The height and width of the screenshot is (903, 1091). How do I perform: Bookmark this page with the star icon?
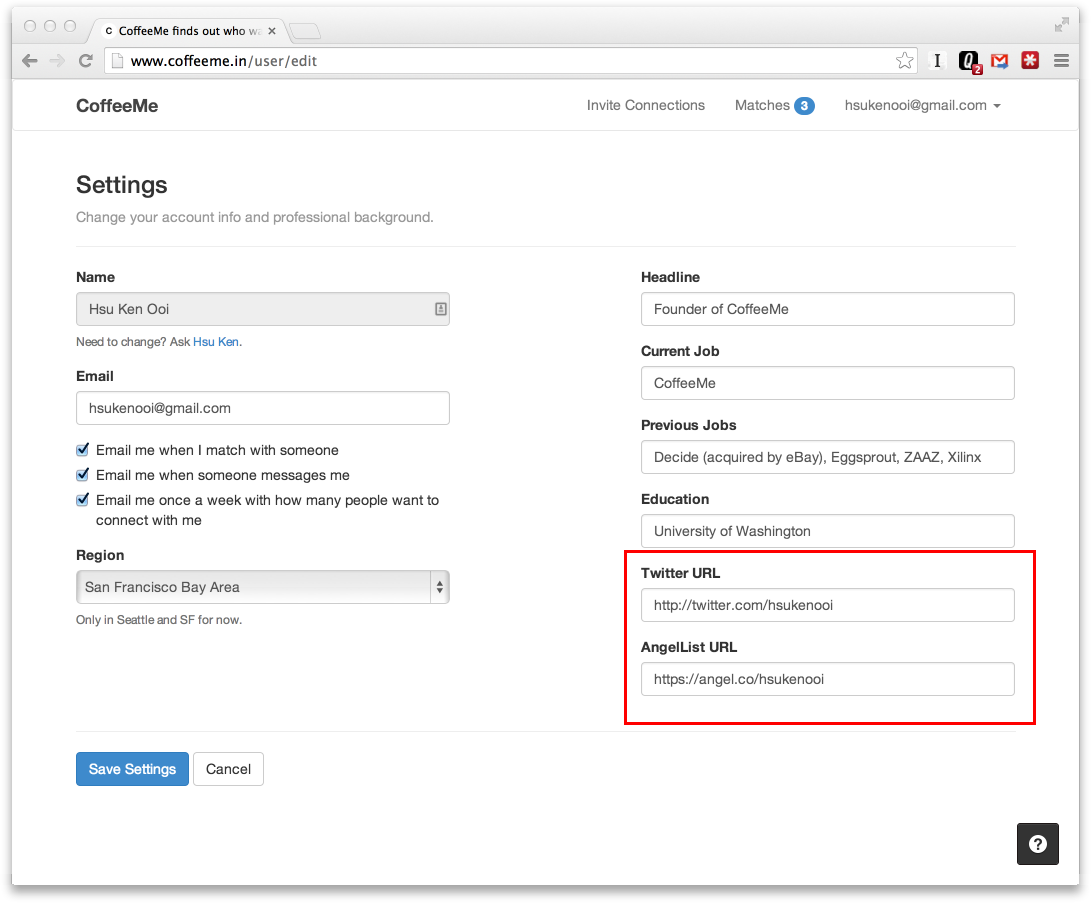coord(904,61)
